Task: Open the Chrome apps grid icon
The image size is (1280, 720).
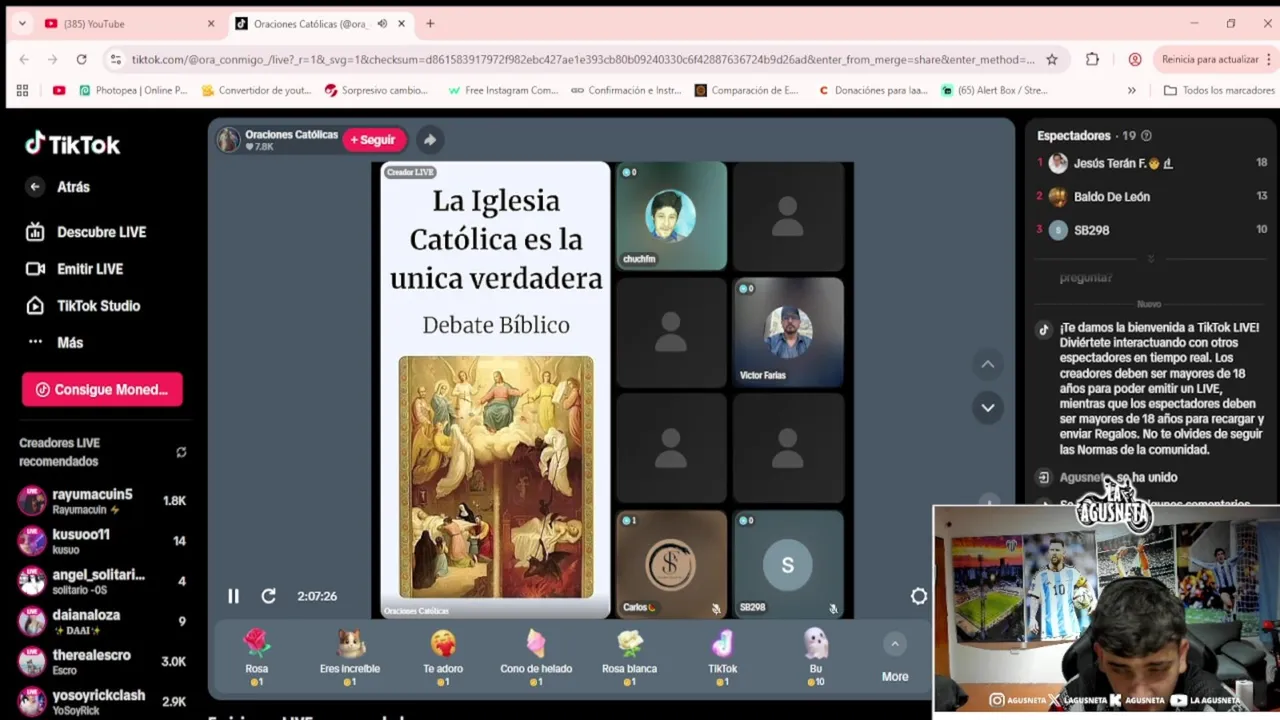Action: pos(22,90)
